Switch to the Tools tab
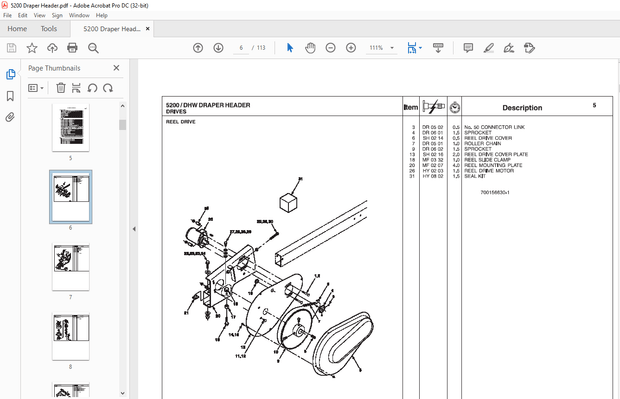This screenshot has width=620, height=399. [49, 29]
